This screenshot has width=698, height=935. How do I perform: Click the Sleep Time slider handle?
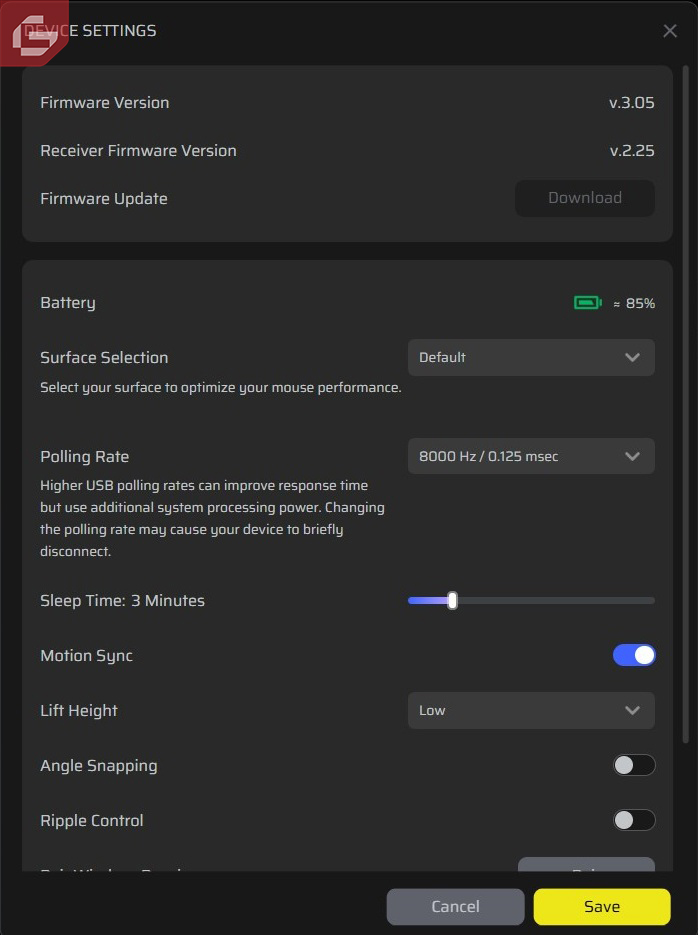pyautogui.click(x=452, y=600)
